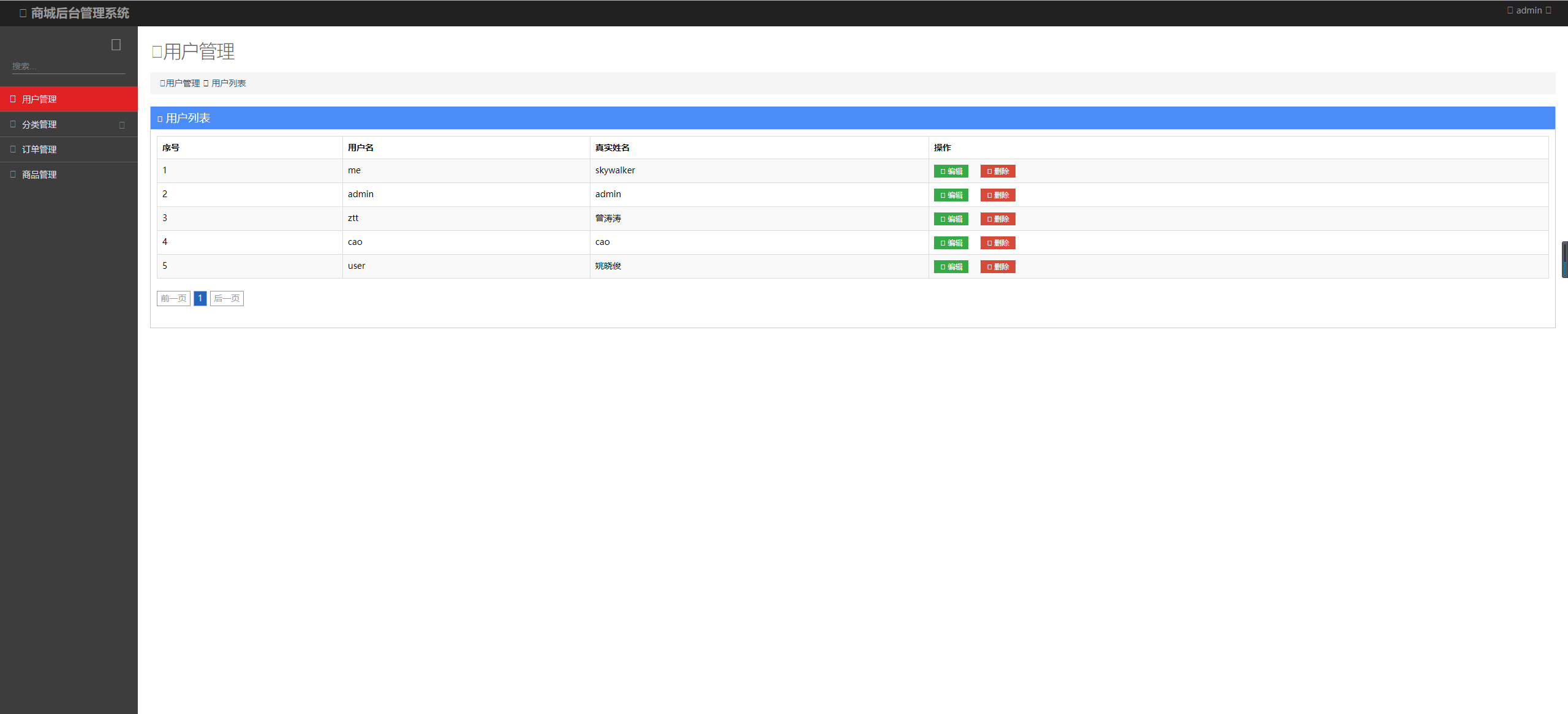The height and width of the screenshot is (714, 1568).
Task: Click the home icon in breadcrumb
Action: pos(162,83)
